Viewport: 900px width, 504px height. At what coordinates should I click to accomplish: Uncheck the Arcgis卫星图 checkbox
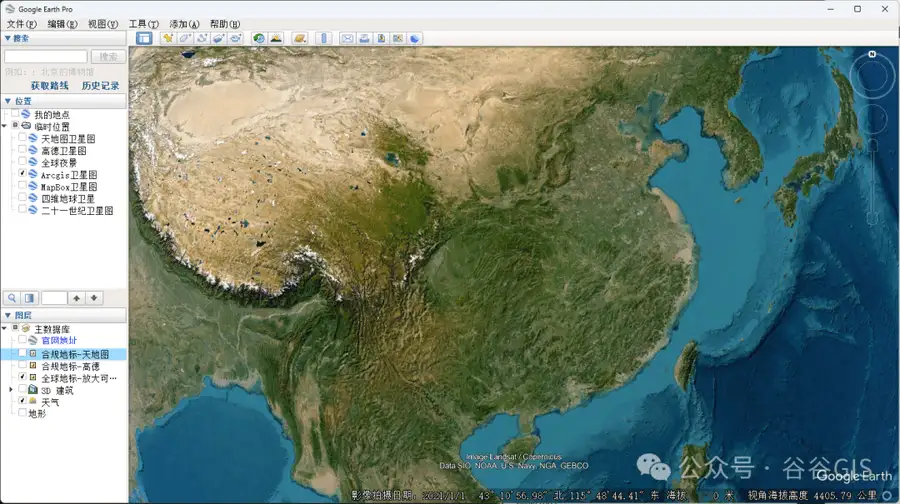coord(22,174)
